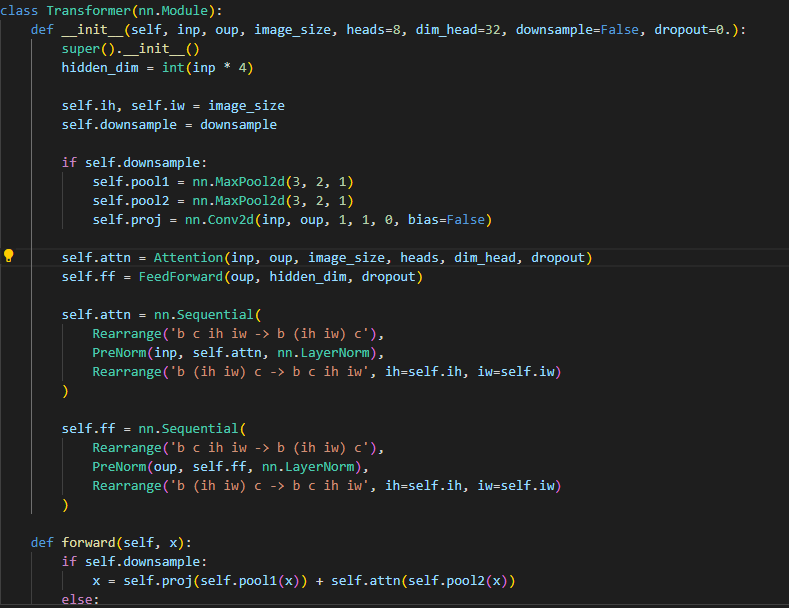Image resolution: width=789 pixels, height=608 pixels.
Task: Click 'def forward(self, x):' line
Action: [x=111, y=543]
